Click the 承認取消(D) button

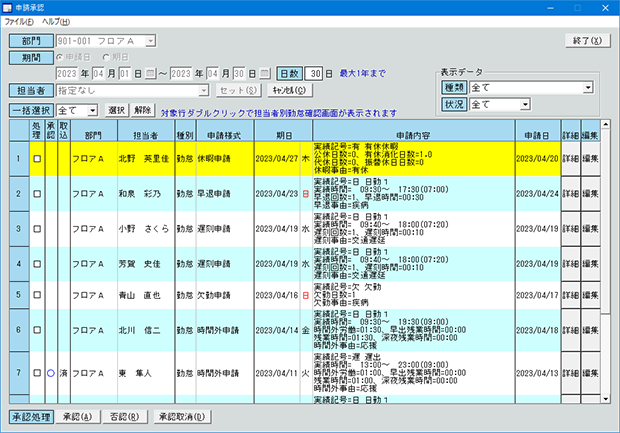pyautogui.click(x=182, y=417)
